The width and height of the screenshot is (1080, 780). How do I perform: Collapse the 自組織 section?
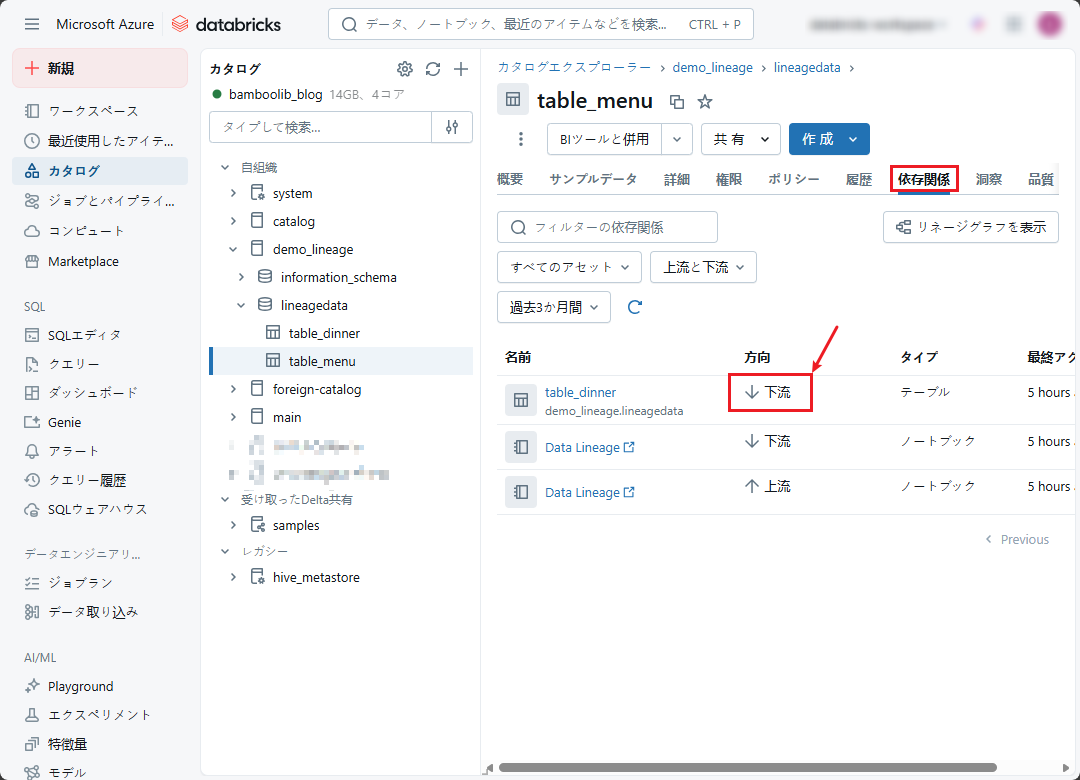(225, 167)
